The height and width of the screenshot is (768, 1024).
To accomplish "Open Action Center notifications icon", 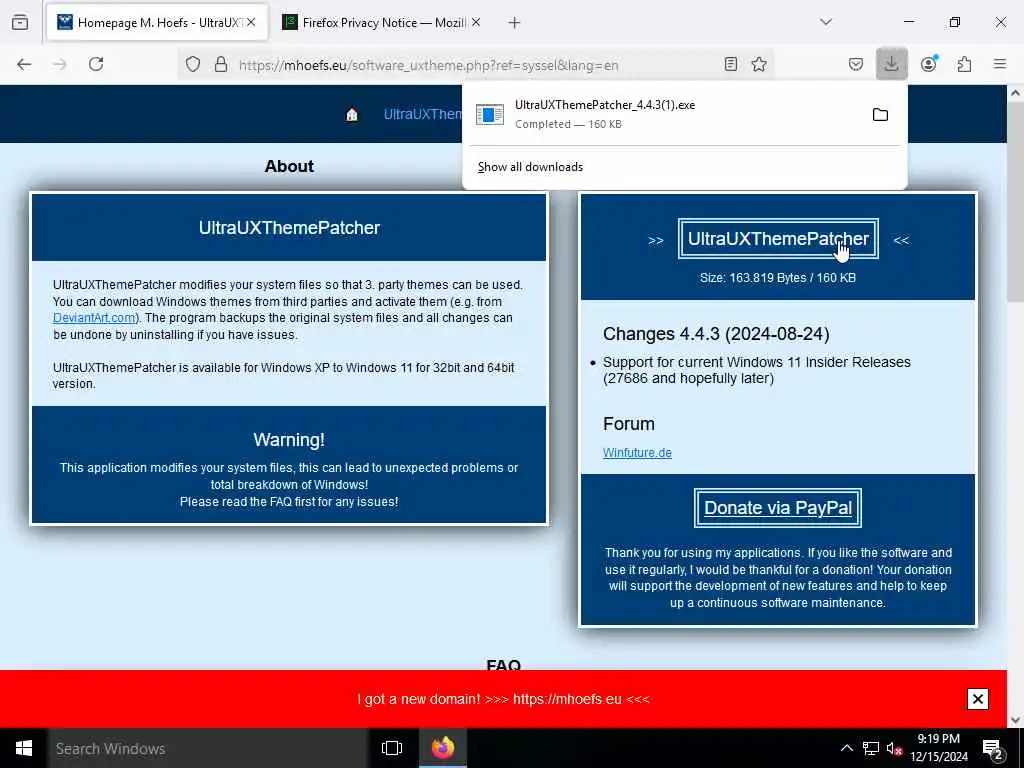I will [x=992, y=748].
